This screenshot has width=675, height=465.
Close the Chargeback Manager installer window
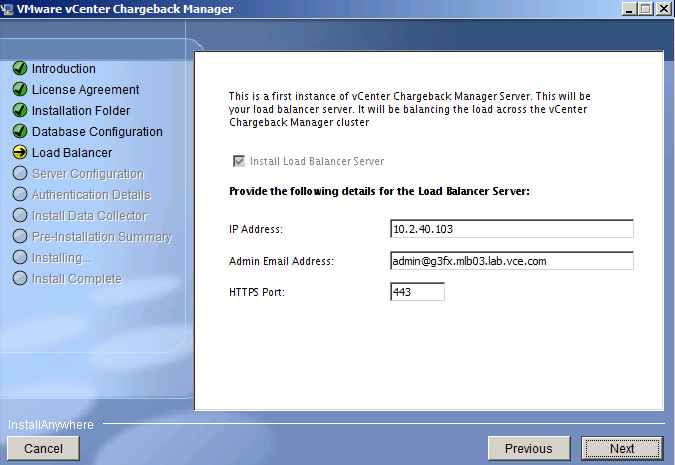663,9
